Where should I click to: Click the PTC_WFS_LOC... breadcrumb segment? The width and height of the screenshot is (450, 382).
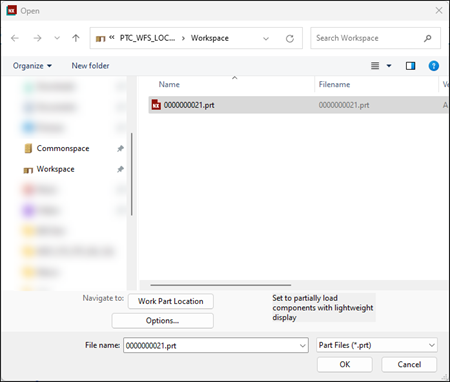(147, 38)
